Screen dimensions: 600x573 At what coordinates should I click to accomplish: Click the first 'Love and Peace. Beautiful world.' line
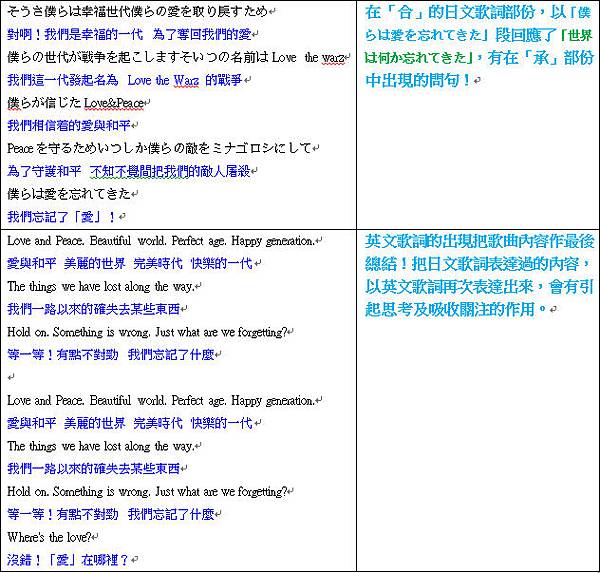161,241
